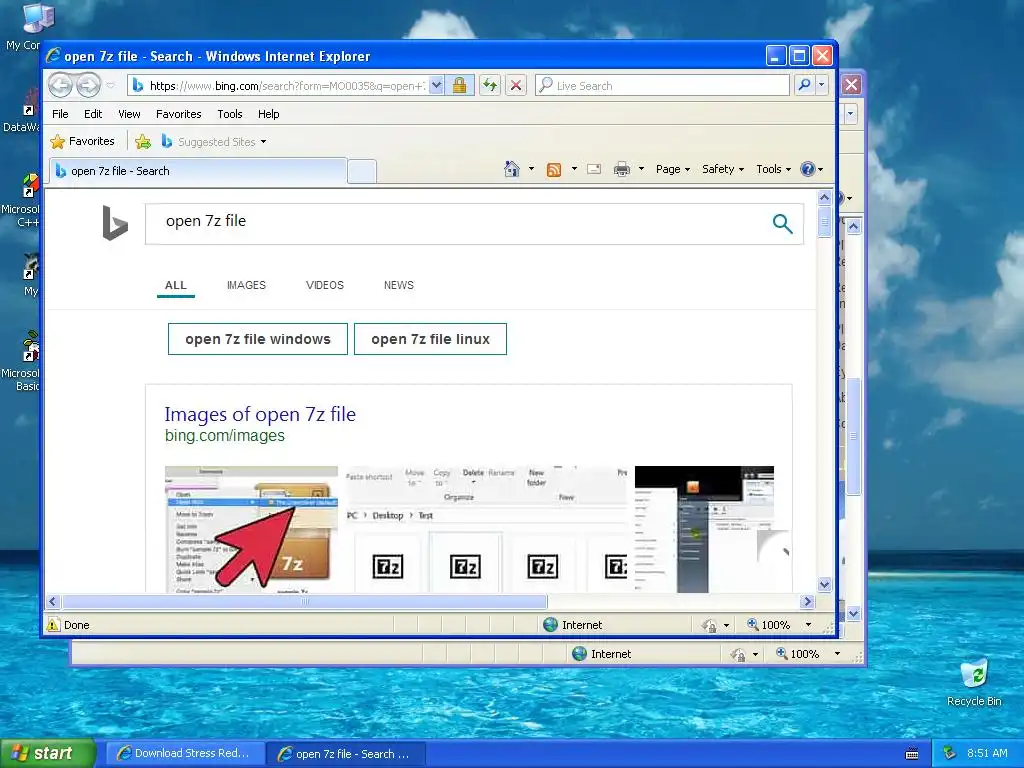
Task: Open the dark screenshot image thumbnail
Action: [704, 529]
